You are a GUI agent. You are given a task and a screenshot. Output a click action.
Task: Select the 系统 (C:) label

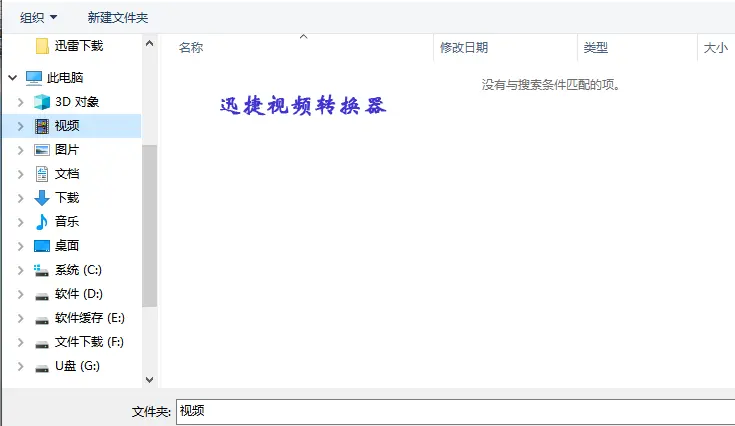pyautogui.click(x=78, y=270)
